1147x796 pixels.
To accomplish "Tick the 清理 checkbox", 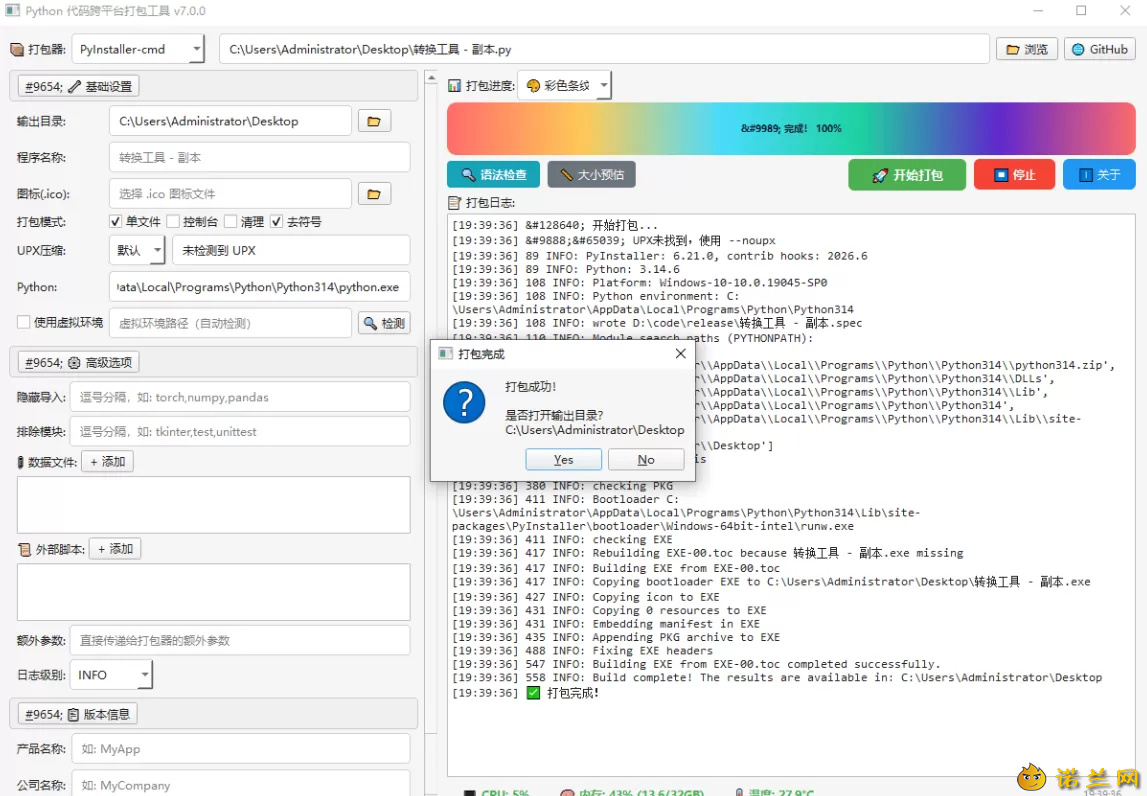I will [230, 222].
